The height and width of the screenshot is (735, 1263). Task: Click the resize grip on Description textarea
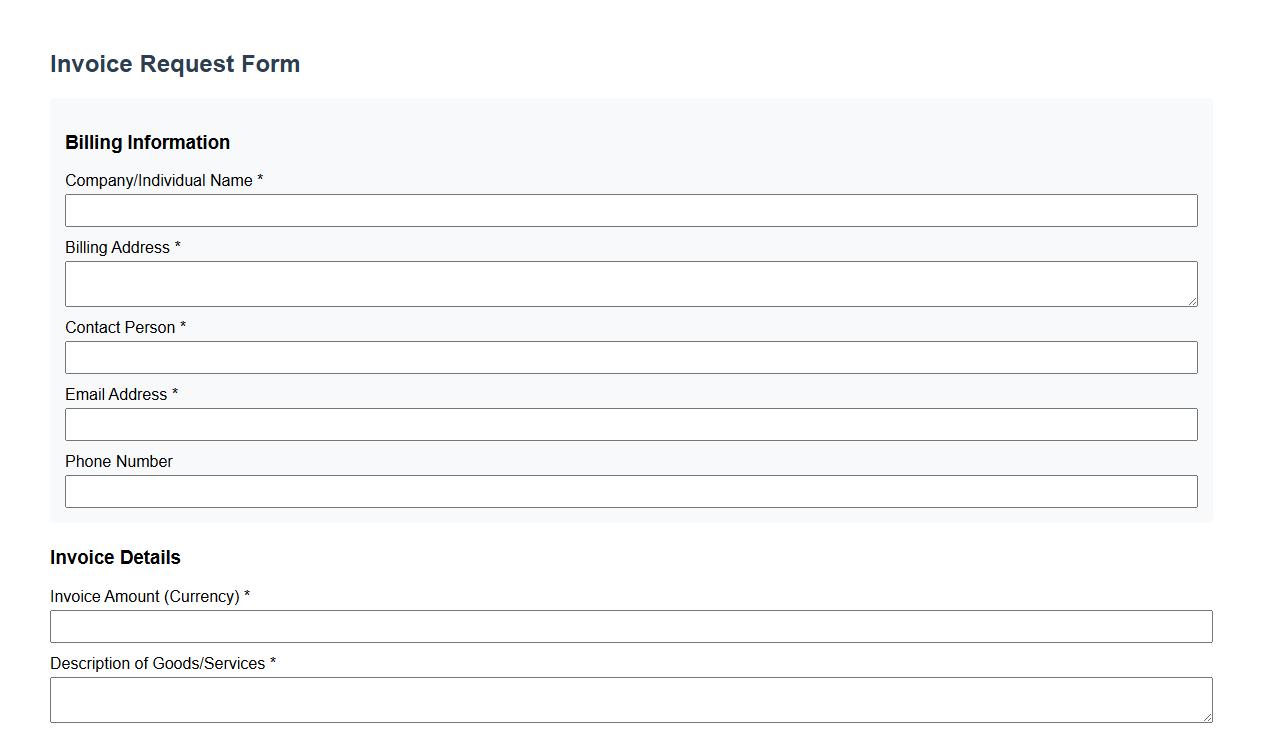click(x=1208, y=719)
